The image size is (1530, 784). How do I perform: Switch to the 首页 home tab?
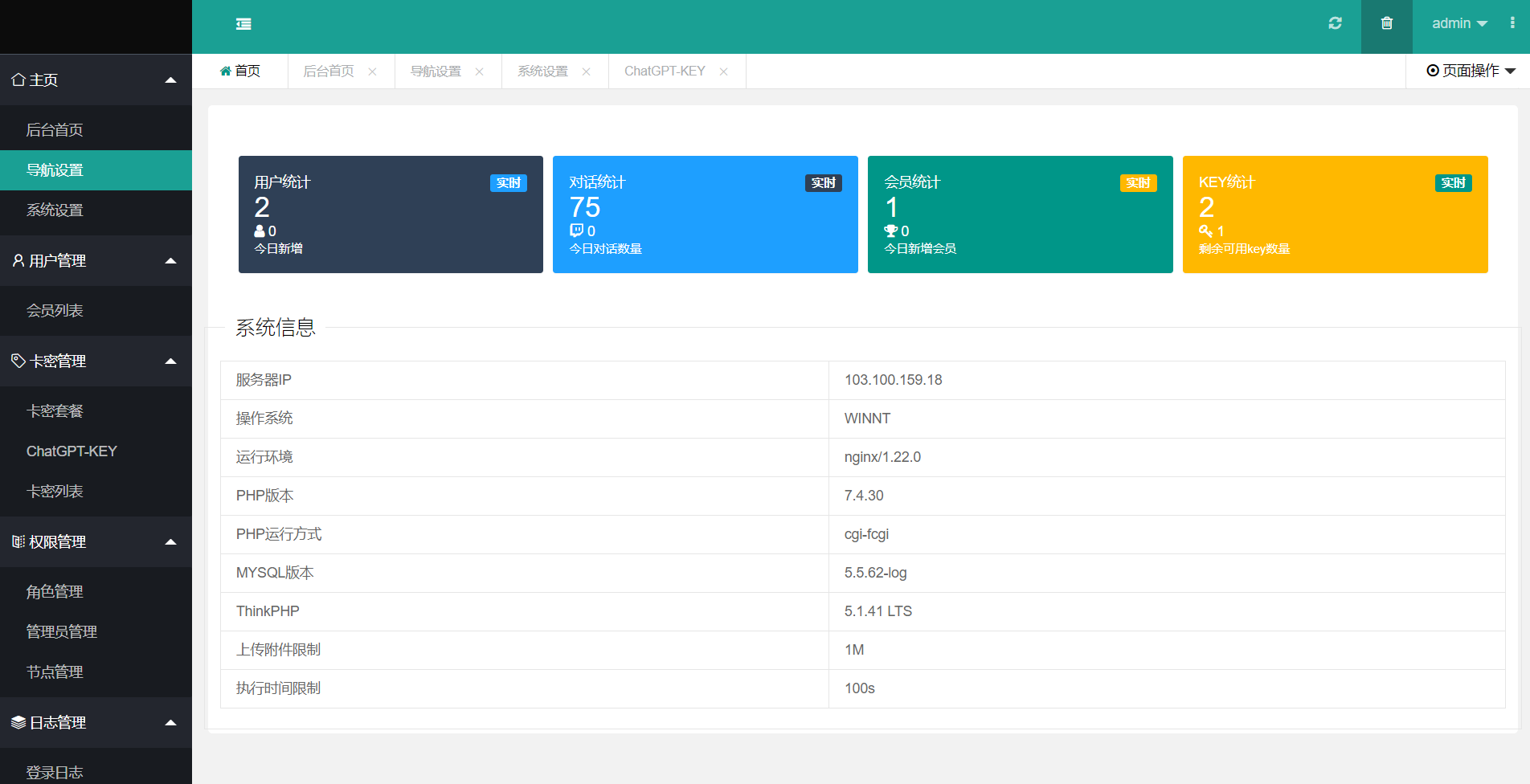point(240,71)
